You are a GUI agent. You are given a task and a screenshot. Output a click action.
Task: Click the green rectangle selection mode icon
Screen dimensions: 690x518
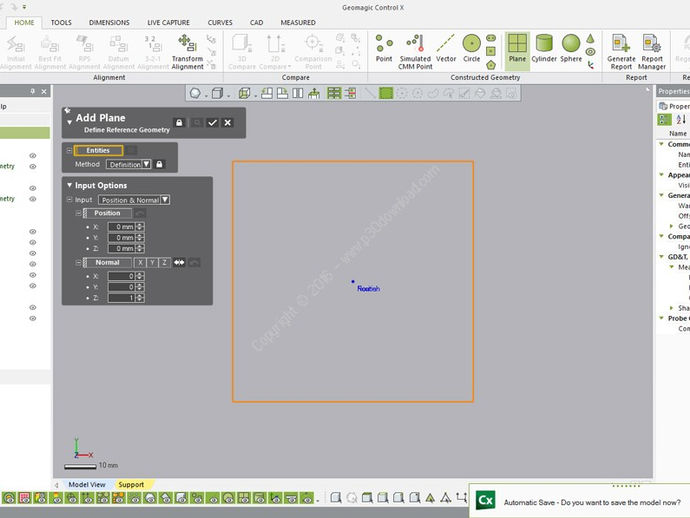[x=386, y=93]
